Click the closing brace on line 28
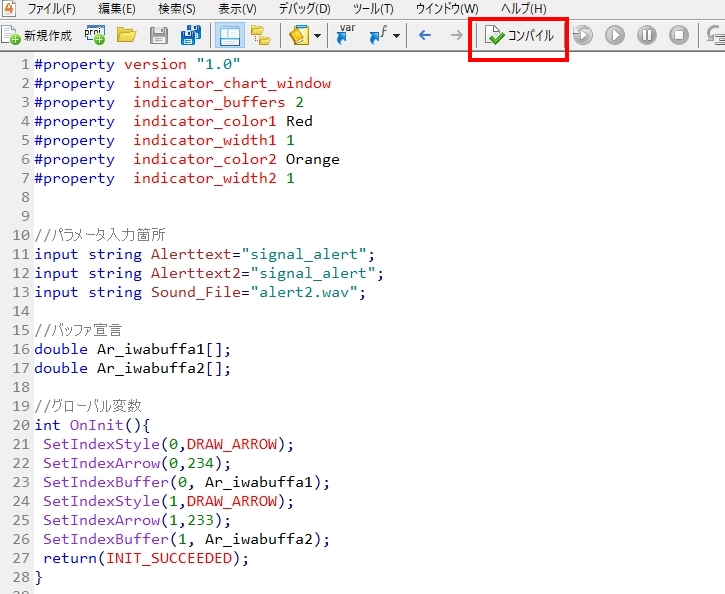This screenshot has height=594, width=725. coord(39,577)
